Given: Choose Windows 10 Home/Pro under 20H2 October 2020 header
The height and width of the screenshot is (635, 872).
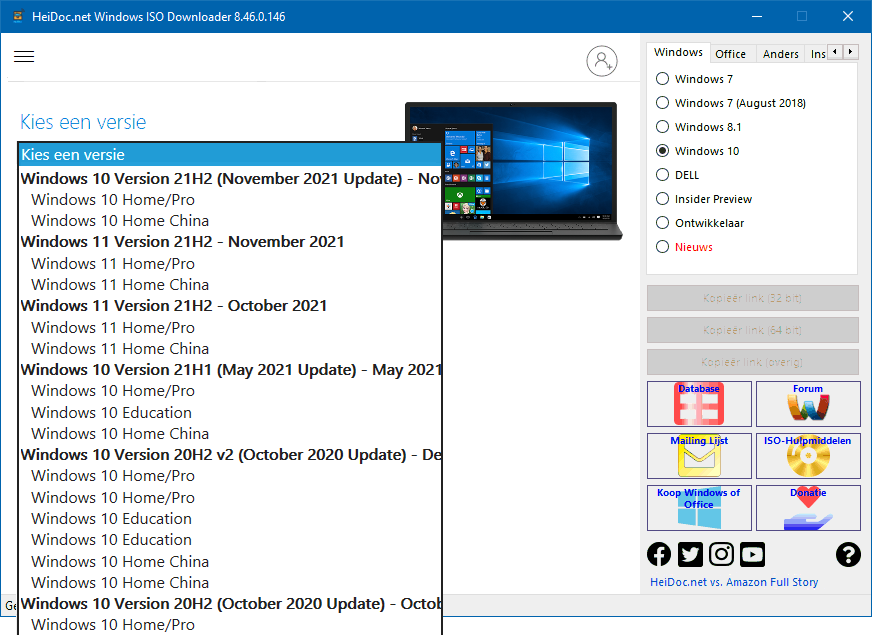Looking at the screenshot, I should click(230, 624).
